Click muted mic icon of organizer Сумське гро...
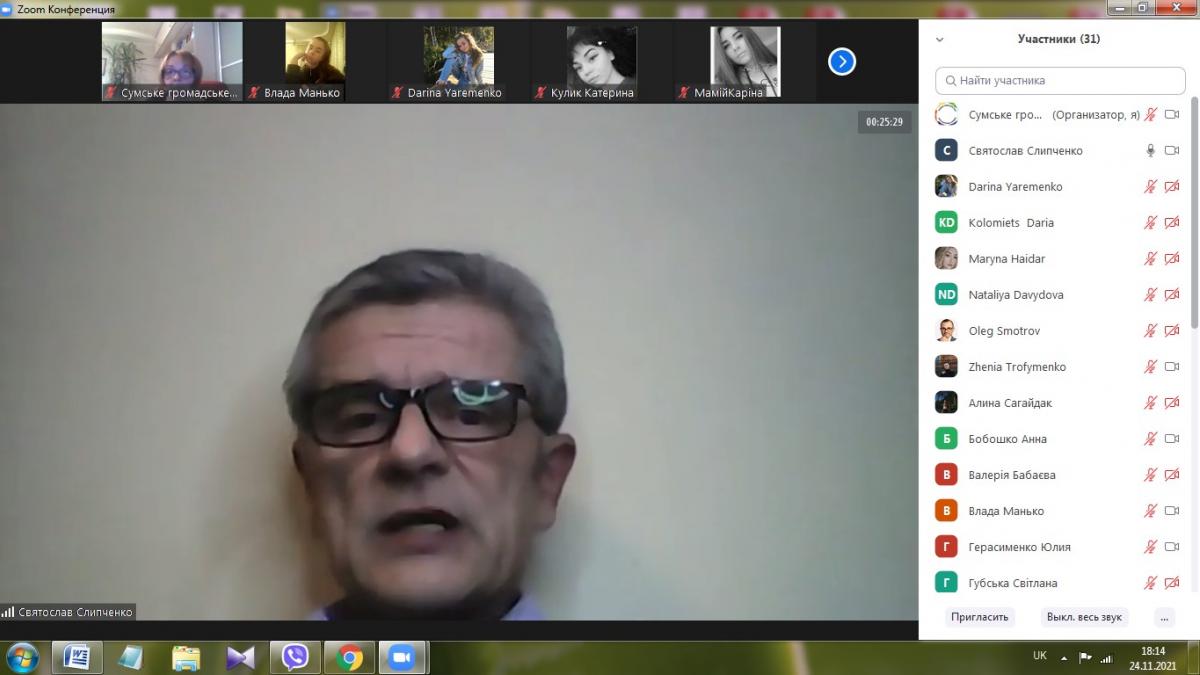 [x=1151, y=115]
